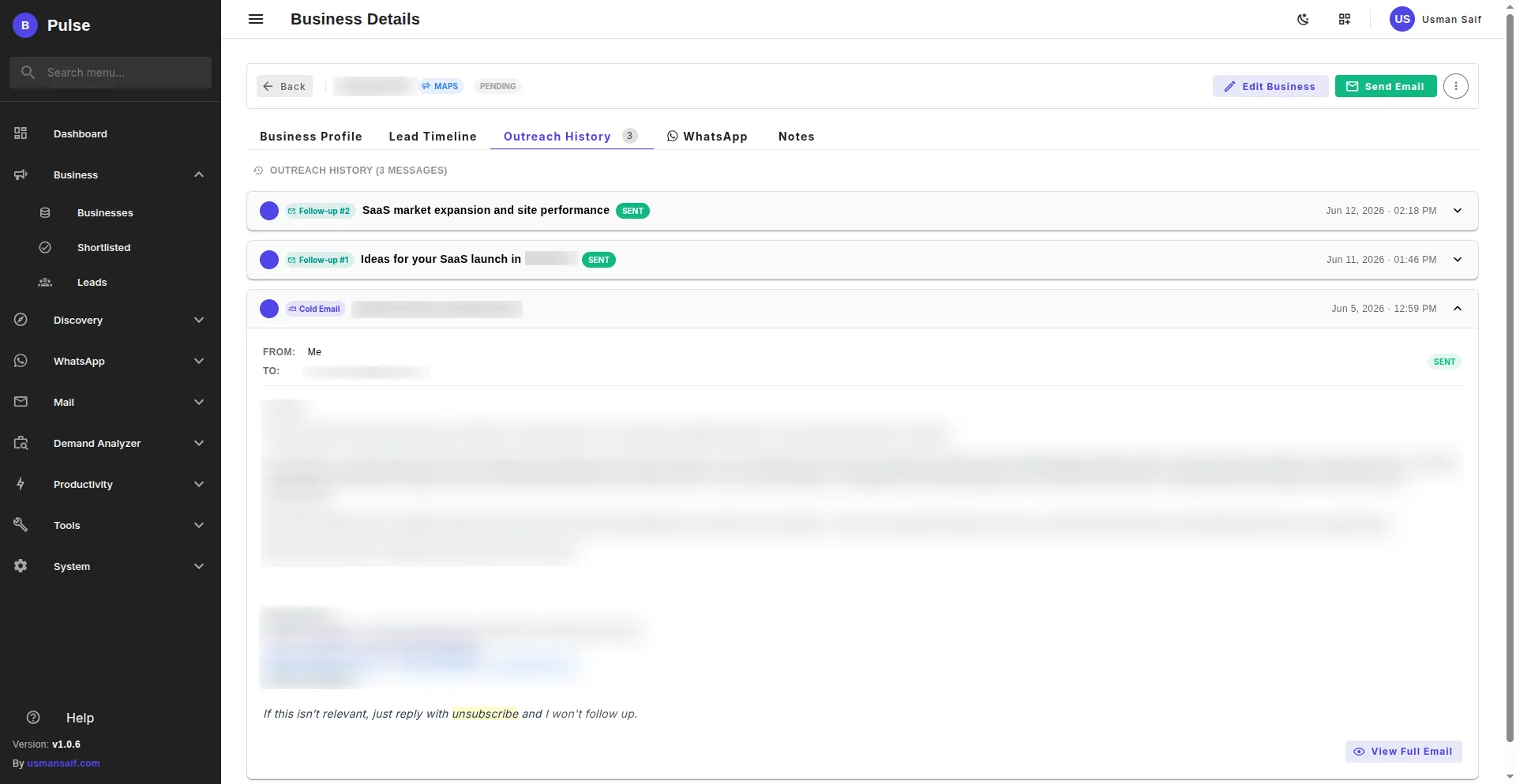Click the highlighted 'unsubscribe' word
This screenshot has width=1516, height=784.
pos(485,714)
